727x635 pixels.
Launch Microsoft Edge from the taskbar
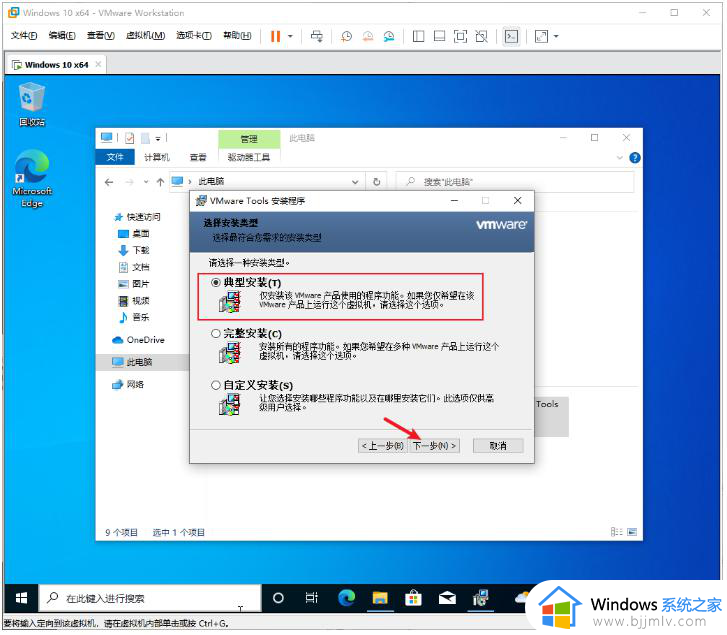point(346,598)
